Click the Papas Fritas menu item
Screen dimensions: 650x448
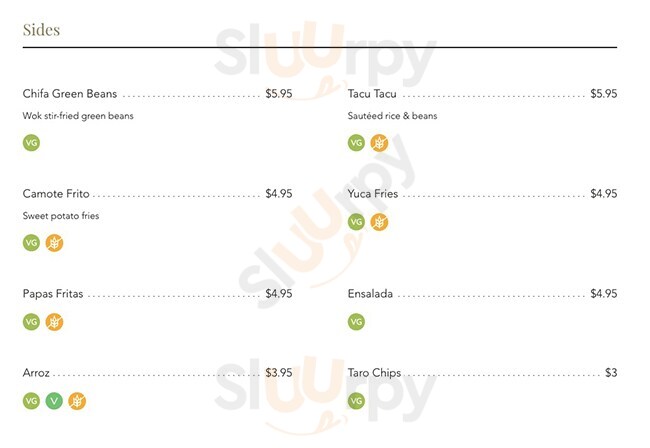[53, 294]
